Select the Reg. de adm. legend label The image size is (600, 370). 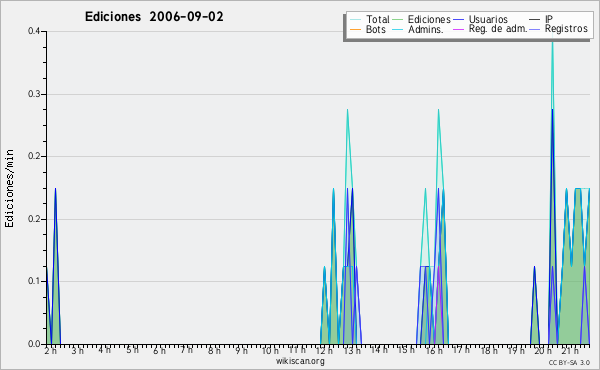point(498,29)
